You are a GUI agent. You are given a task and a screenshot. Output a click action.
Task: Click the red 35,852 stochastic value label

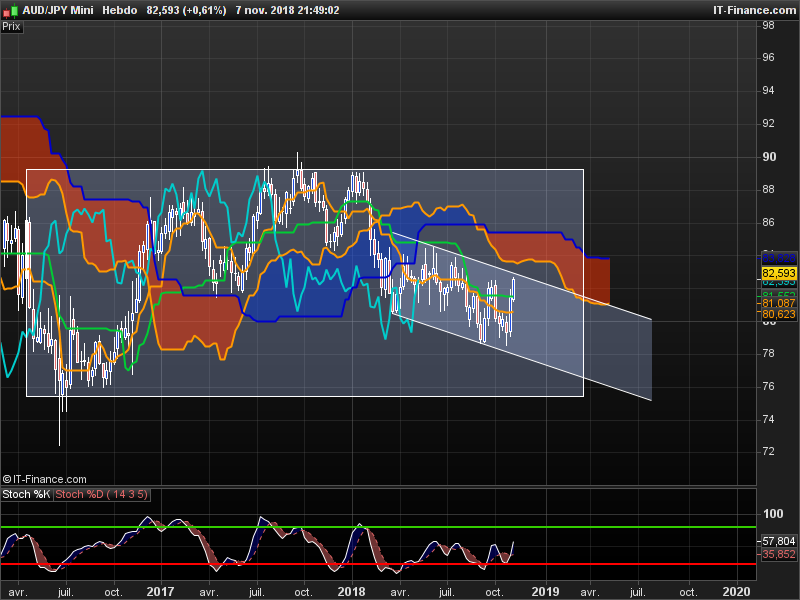(x=779, y=554)
